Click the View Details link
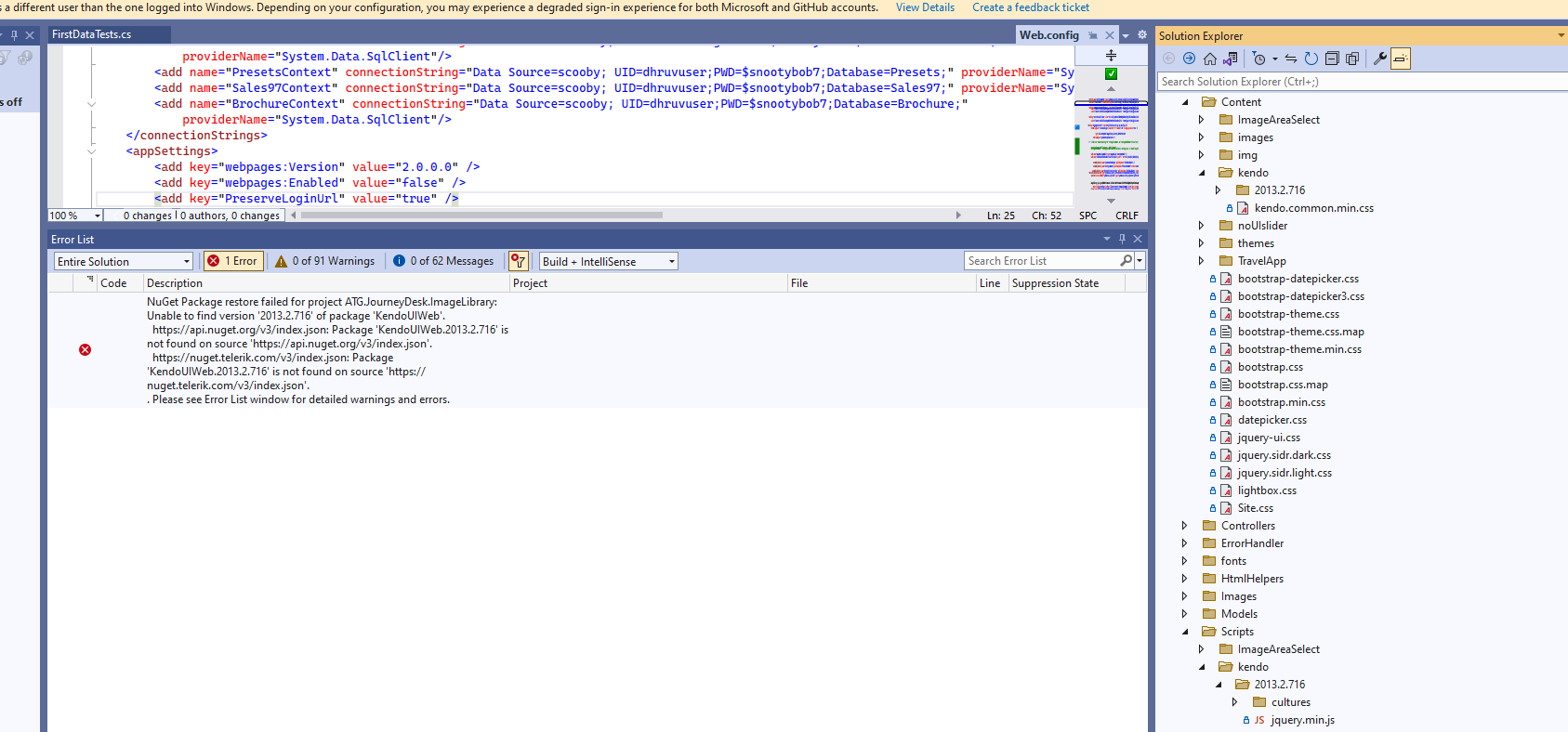This screenshot has height=732, width=1568. (x=925, y=7)
